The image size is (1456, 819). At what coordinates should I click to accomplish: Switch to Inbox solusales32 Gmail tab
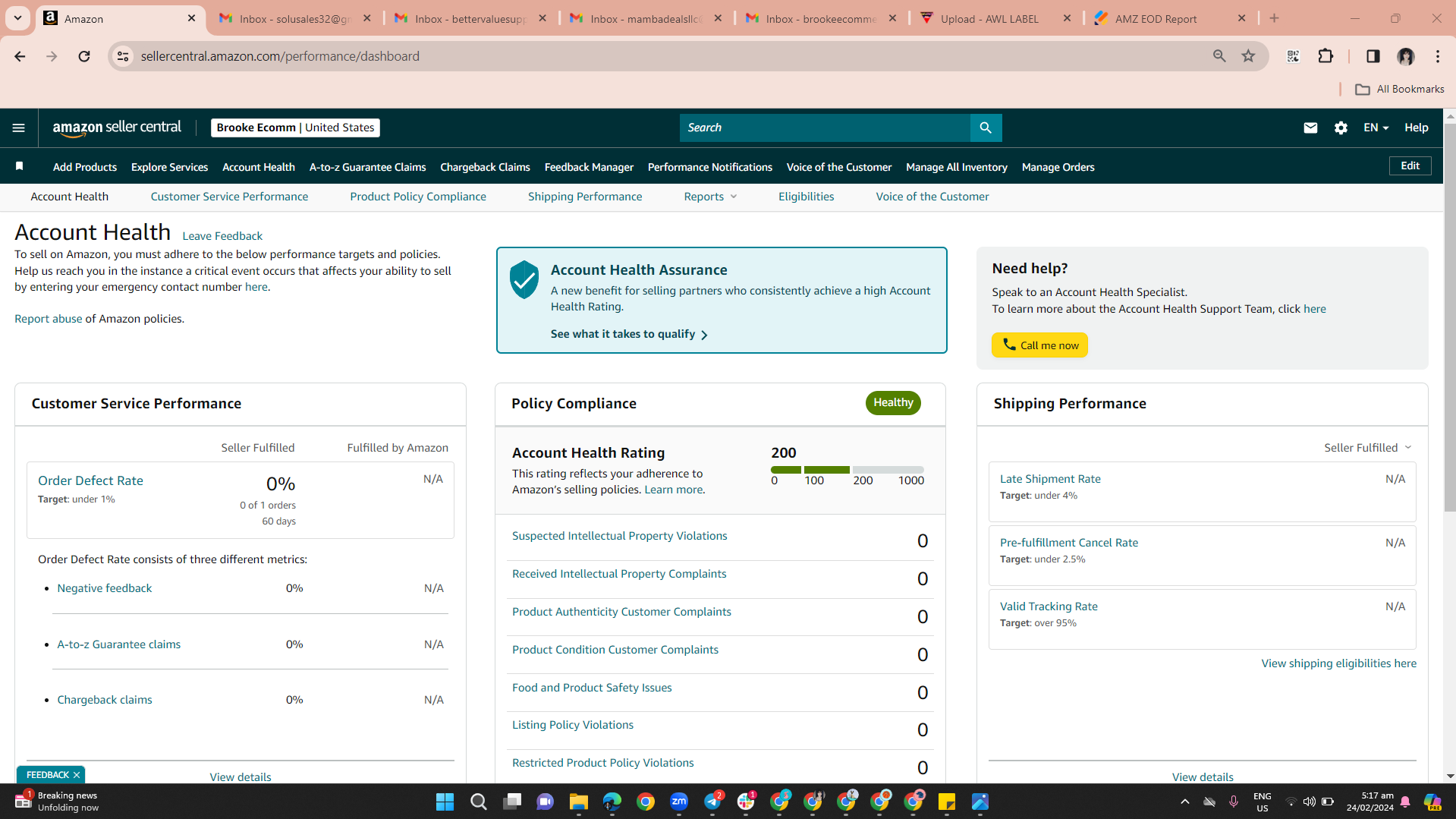tap(295, 18)
